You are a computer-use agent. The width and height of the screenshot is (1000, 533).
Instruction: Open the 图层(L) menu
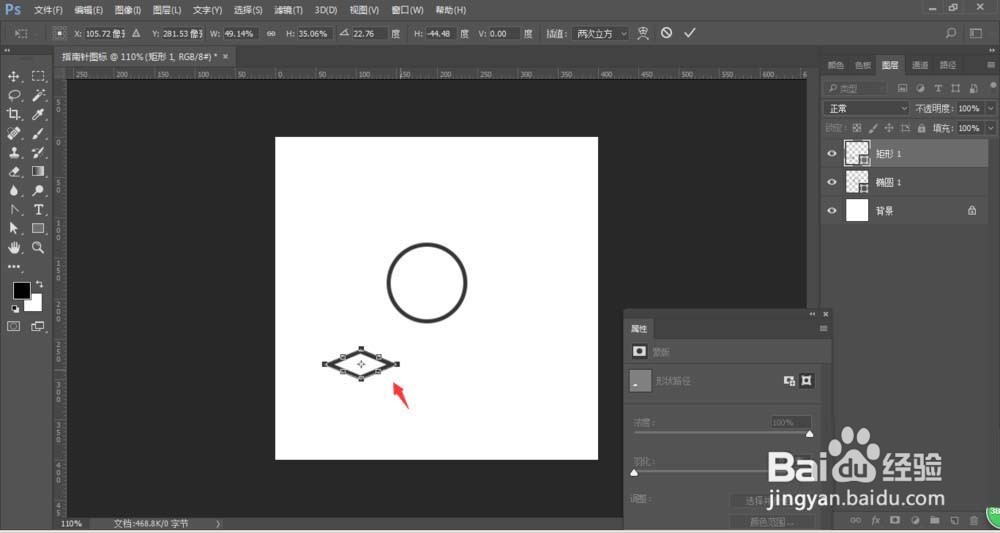(167, 10)
